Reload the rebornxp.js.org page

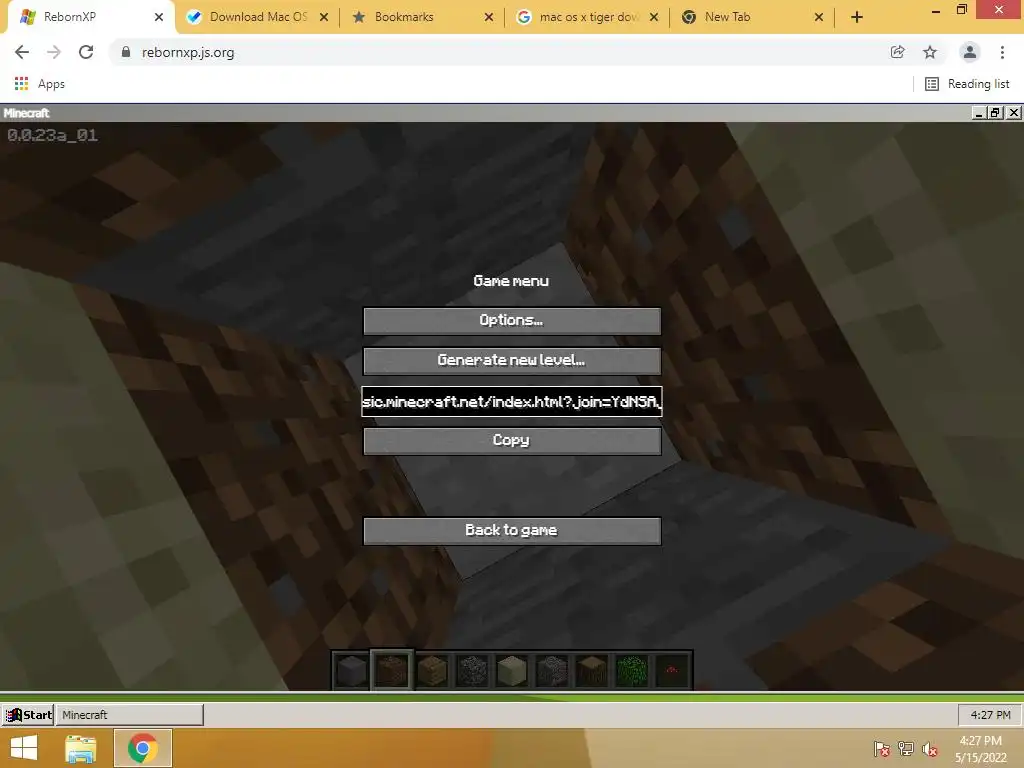(x=86, y=52)
